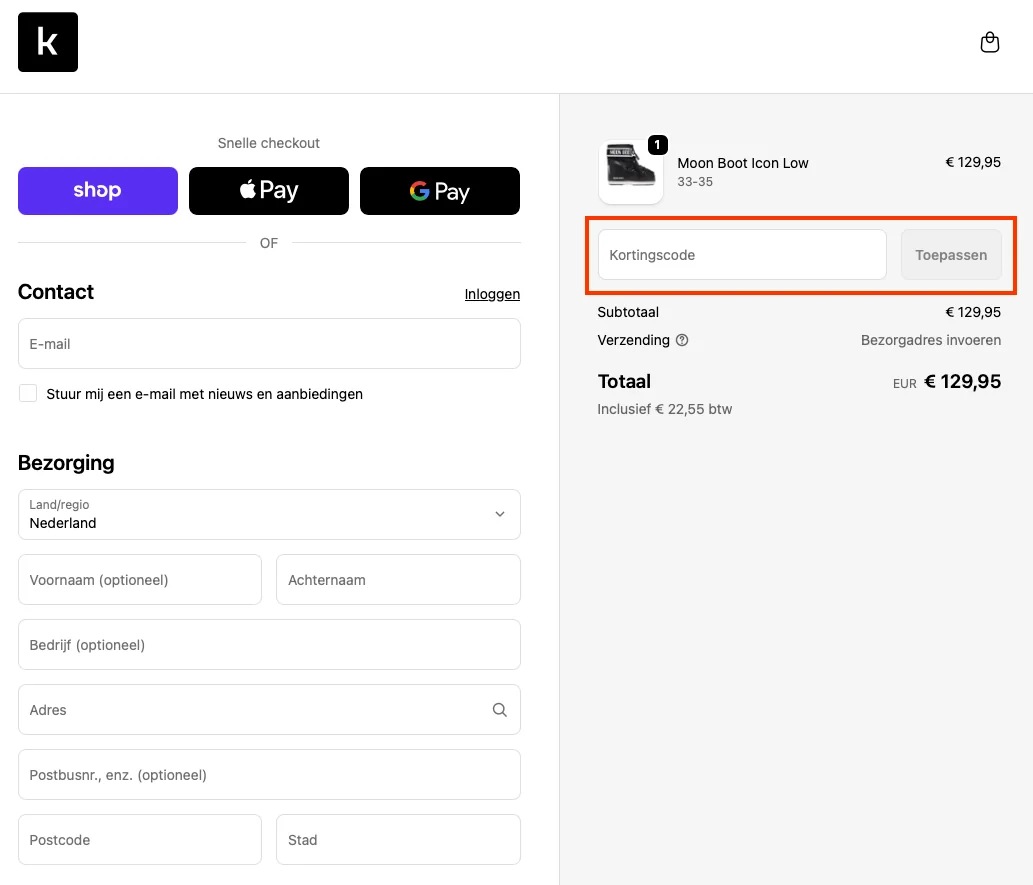Viewport: 1033px width, 885px height.
Task: Open the Land/regio country dropdown
Action: (x=269, y=514)
